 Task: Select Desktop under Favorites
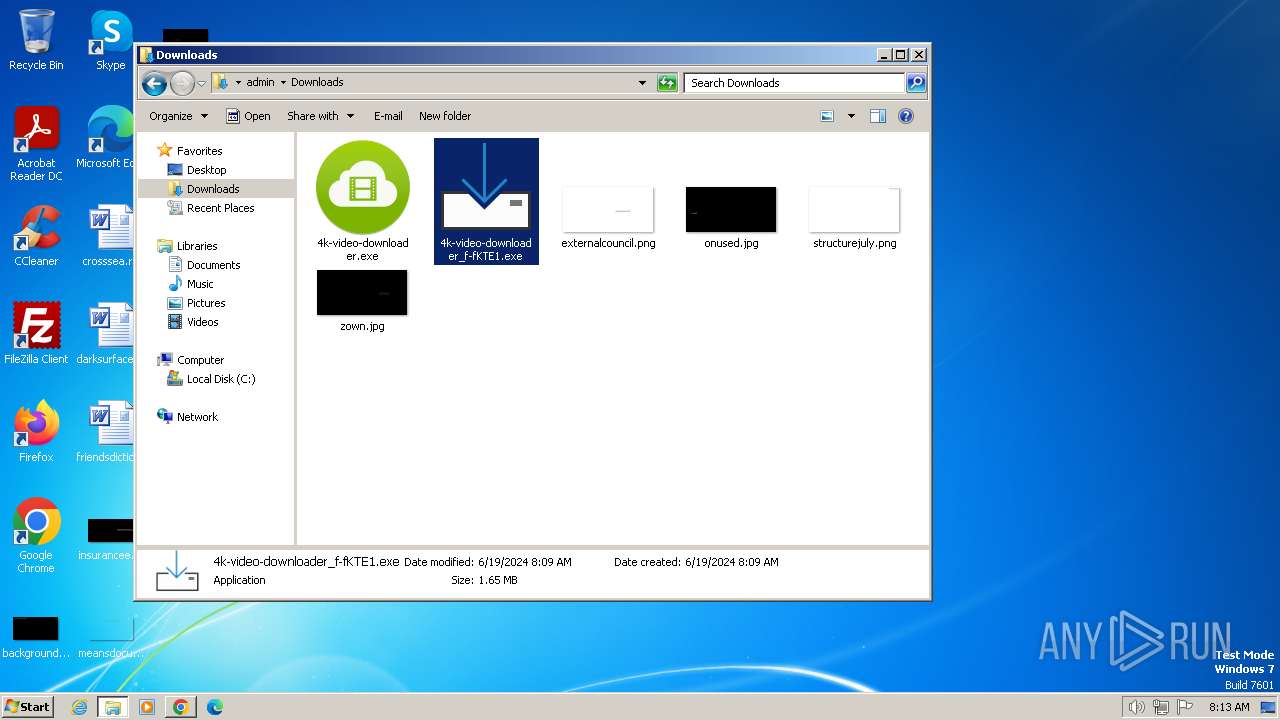pyautogui.click(x=206, y=170)
